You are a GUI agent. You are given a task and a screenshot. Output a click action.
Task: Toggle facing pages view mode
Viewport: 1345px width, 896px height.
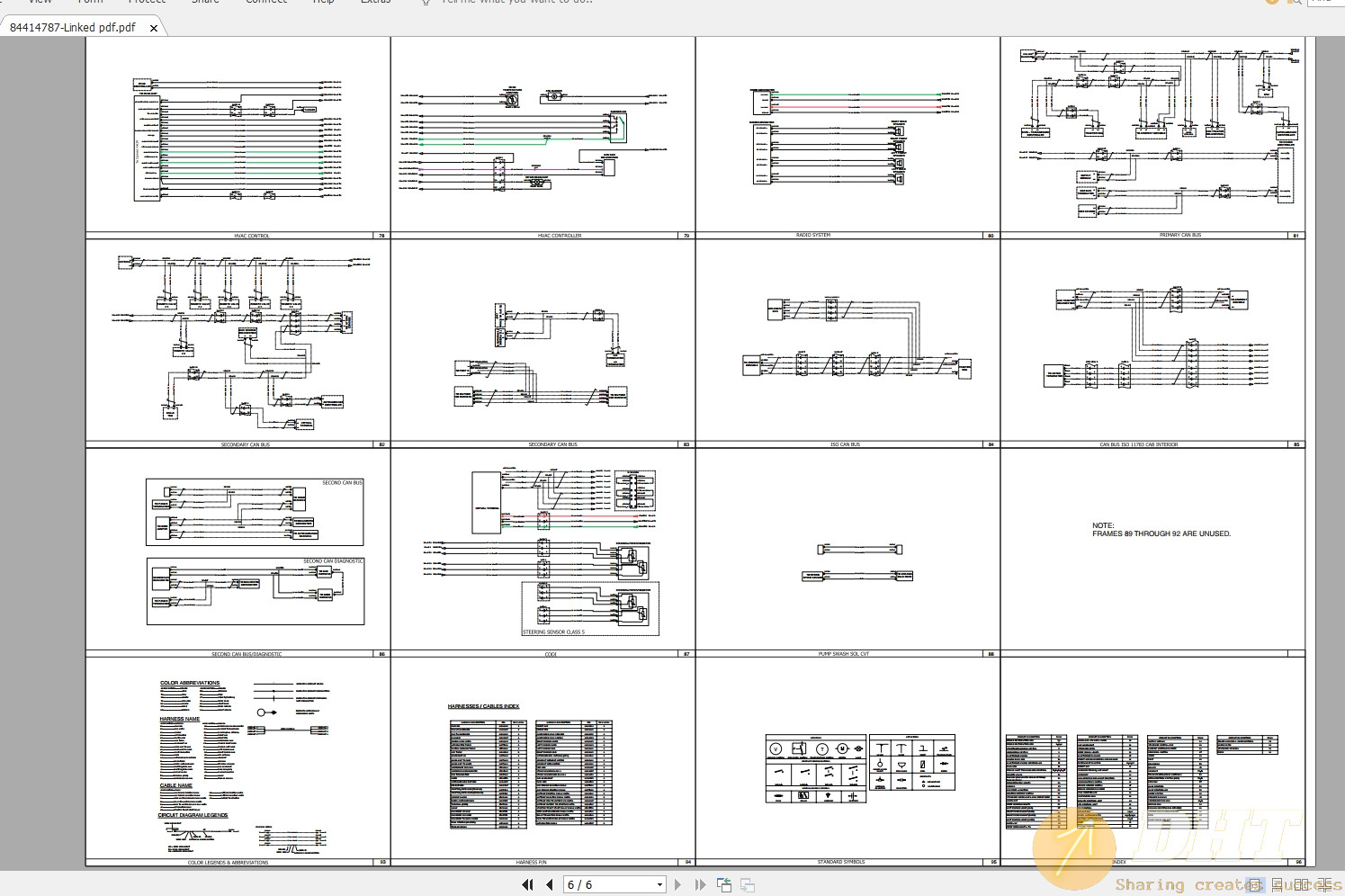(1301, 885)
